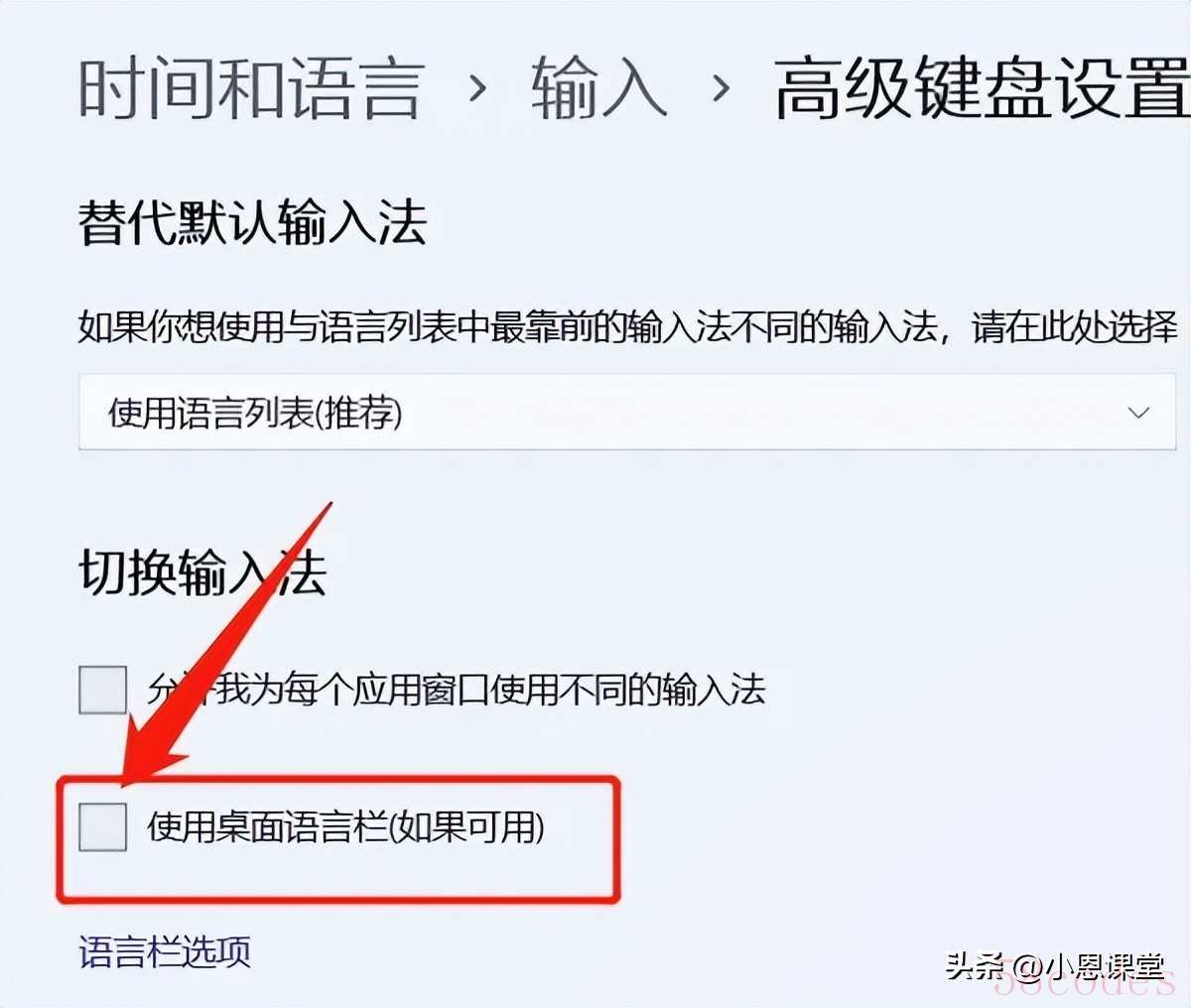Tick the 使用桌面语言栏 checkbox
1191x1008 pixels.
103,826
